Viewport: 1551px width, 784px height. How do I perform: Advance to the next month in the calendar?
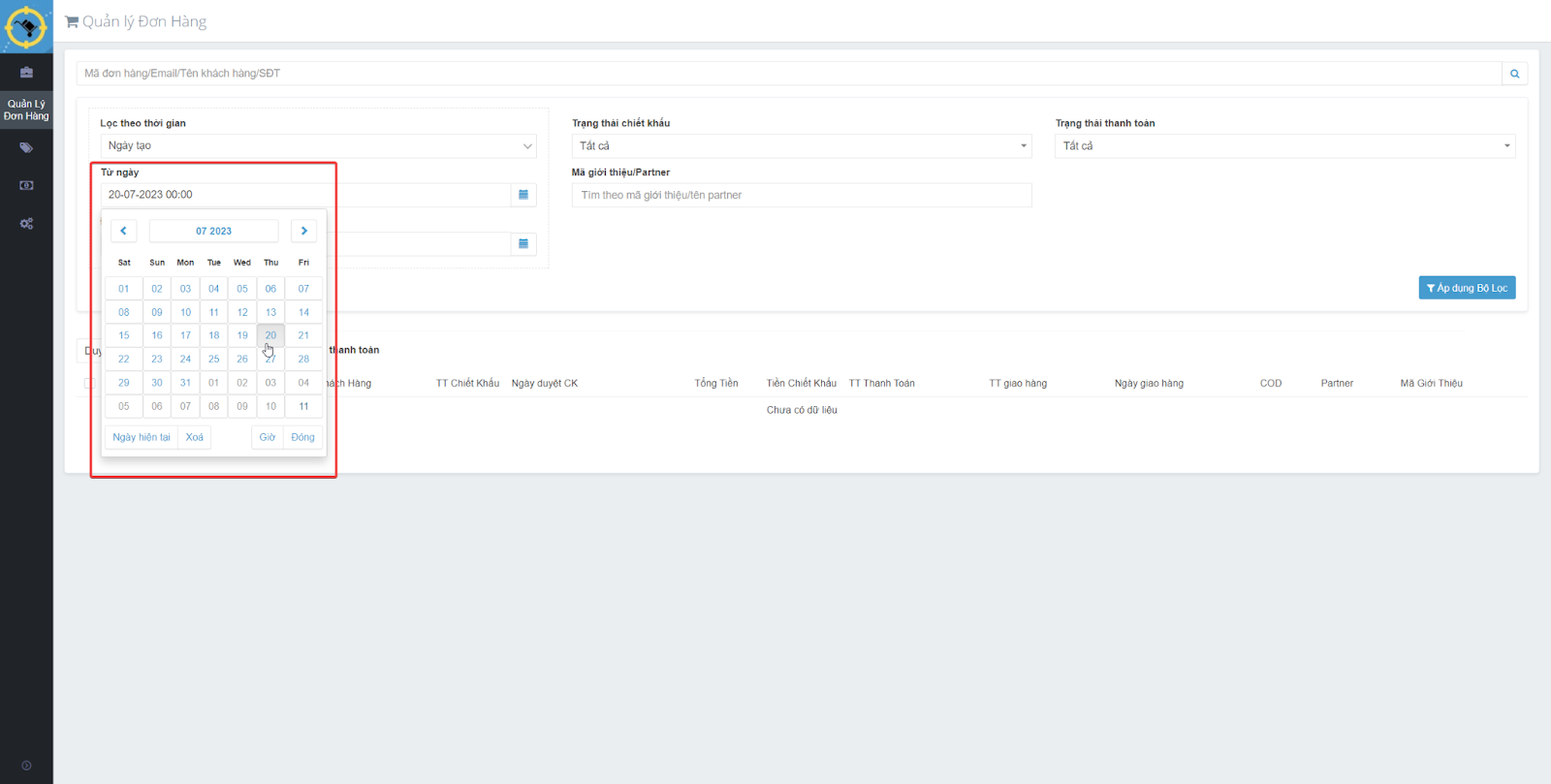303,231
